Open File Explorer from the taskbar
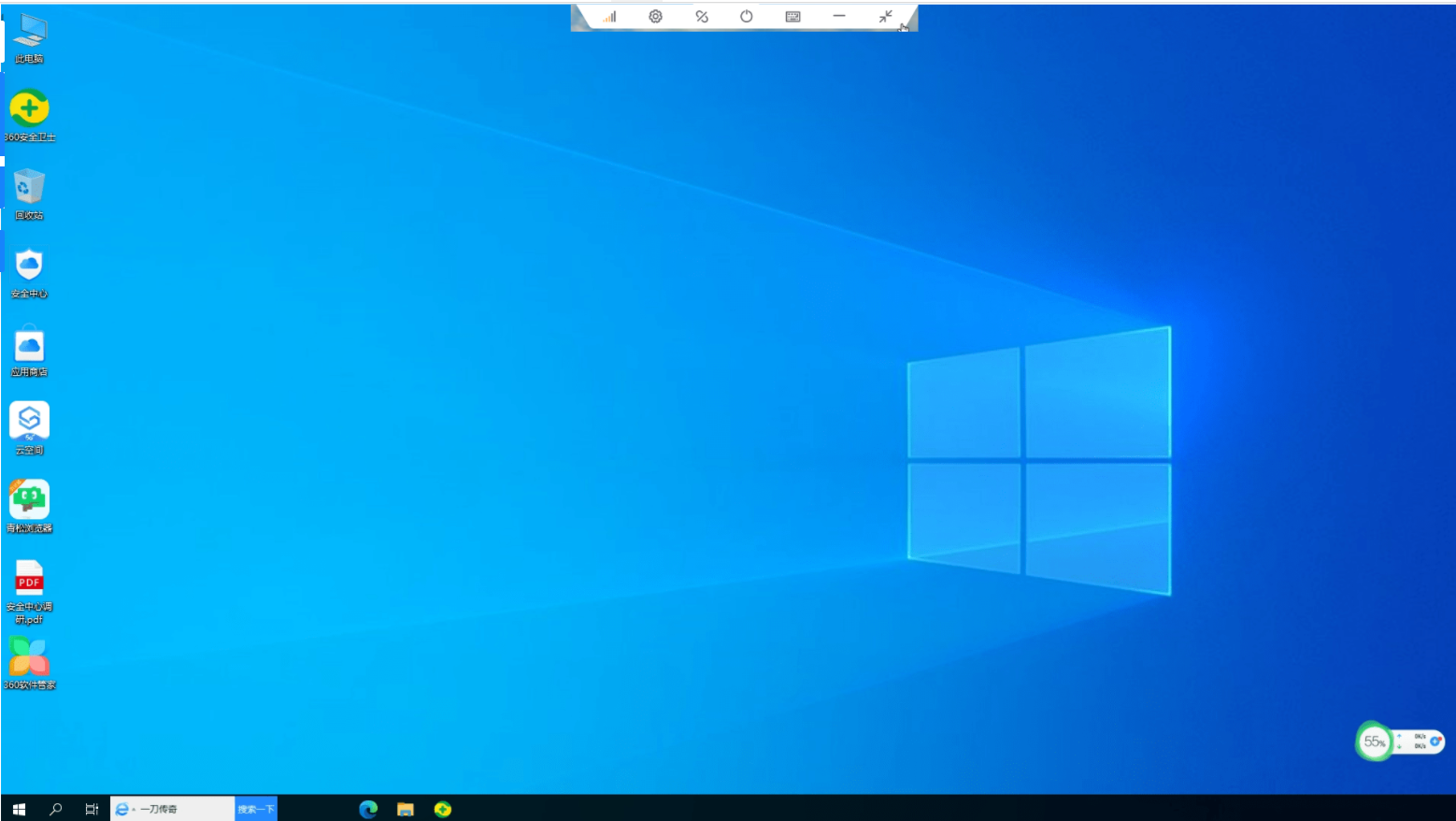1456x821 pixels. (406, 809)
